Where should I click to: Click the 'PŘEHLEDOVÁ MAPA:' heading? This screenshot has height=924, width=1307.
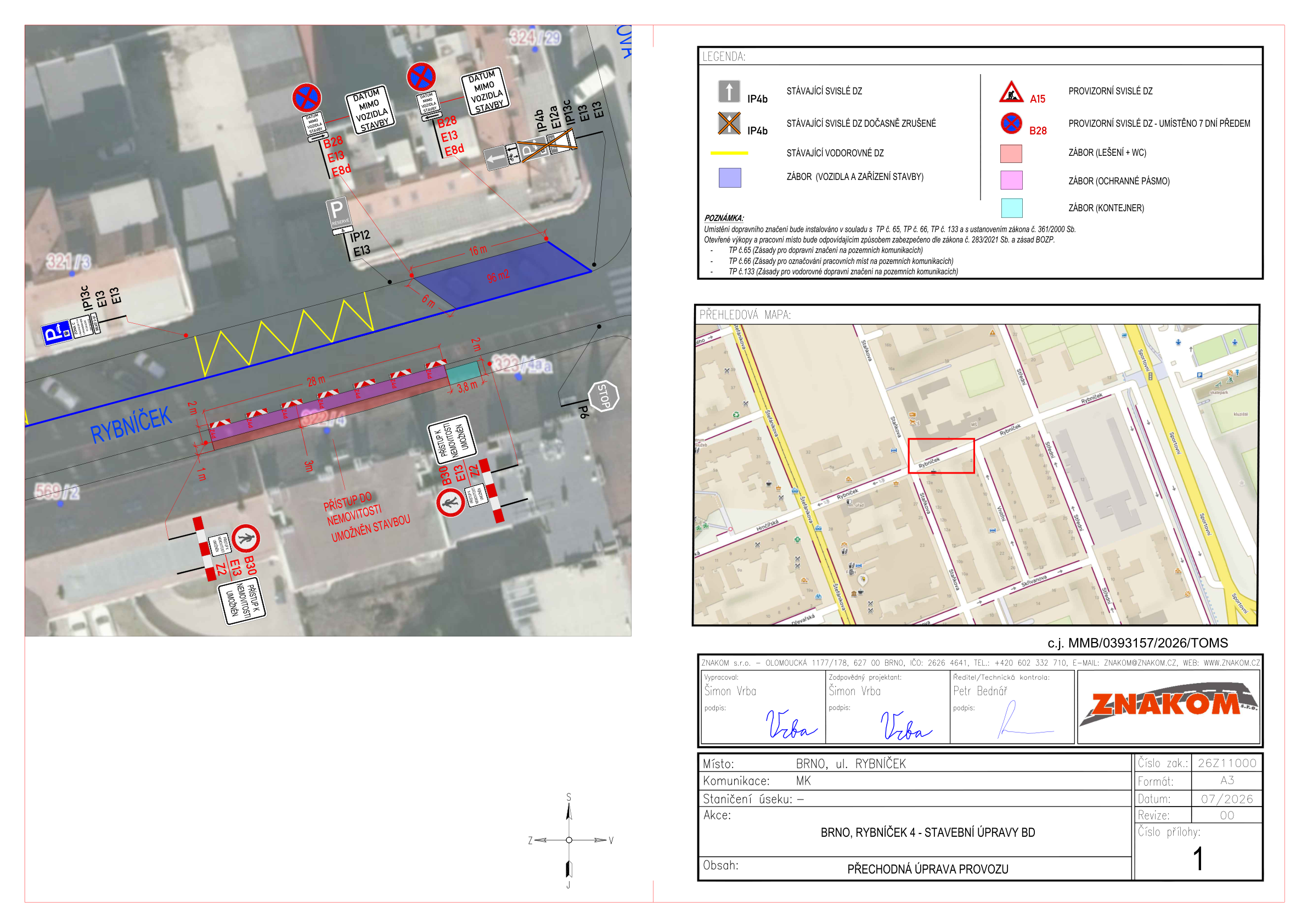point(745,315)
